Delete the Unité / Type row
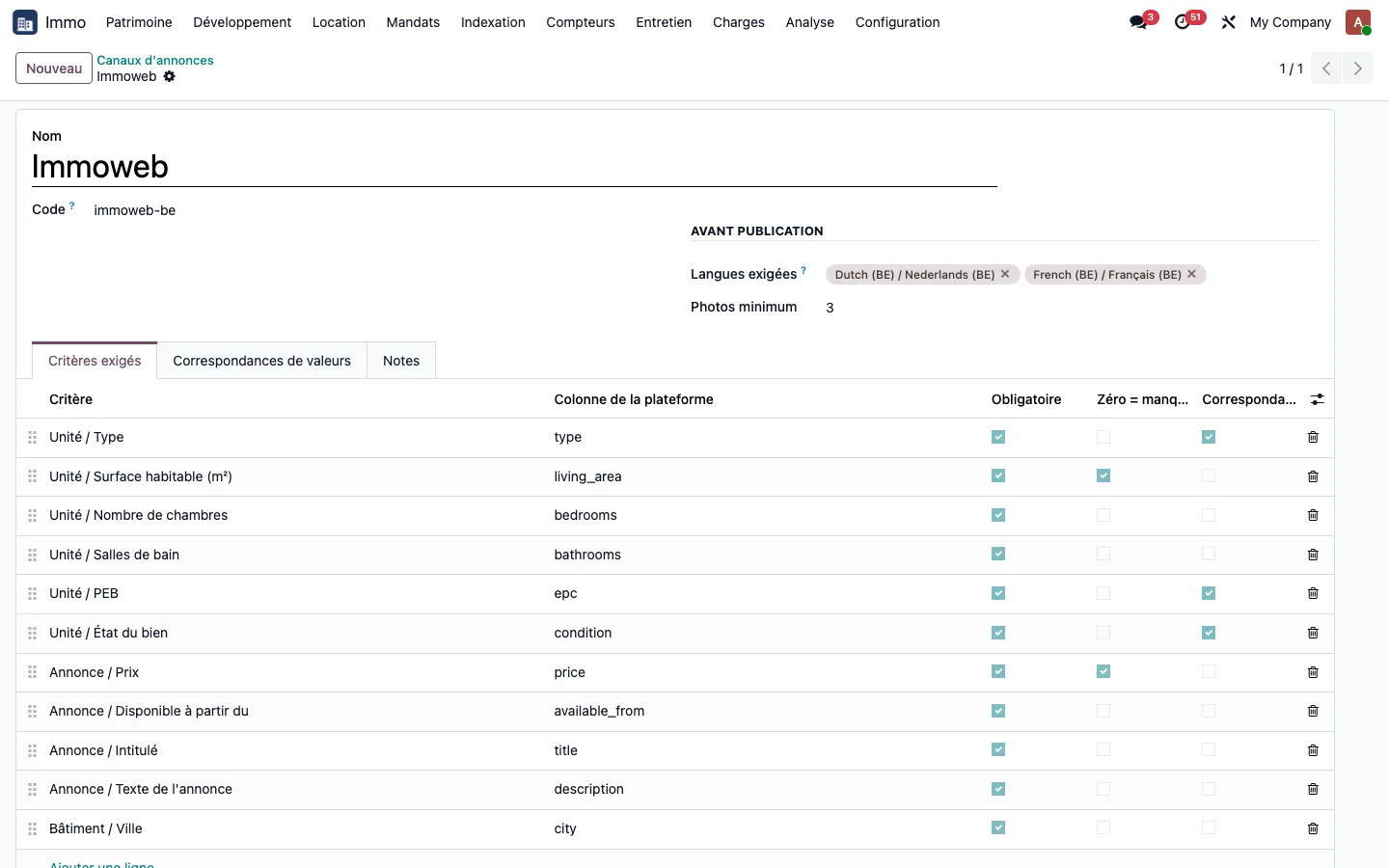Viewport: 1389px width, 868px height. pyautogui.click(x=1313, y=437)
